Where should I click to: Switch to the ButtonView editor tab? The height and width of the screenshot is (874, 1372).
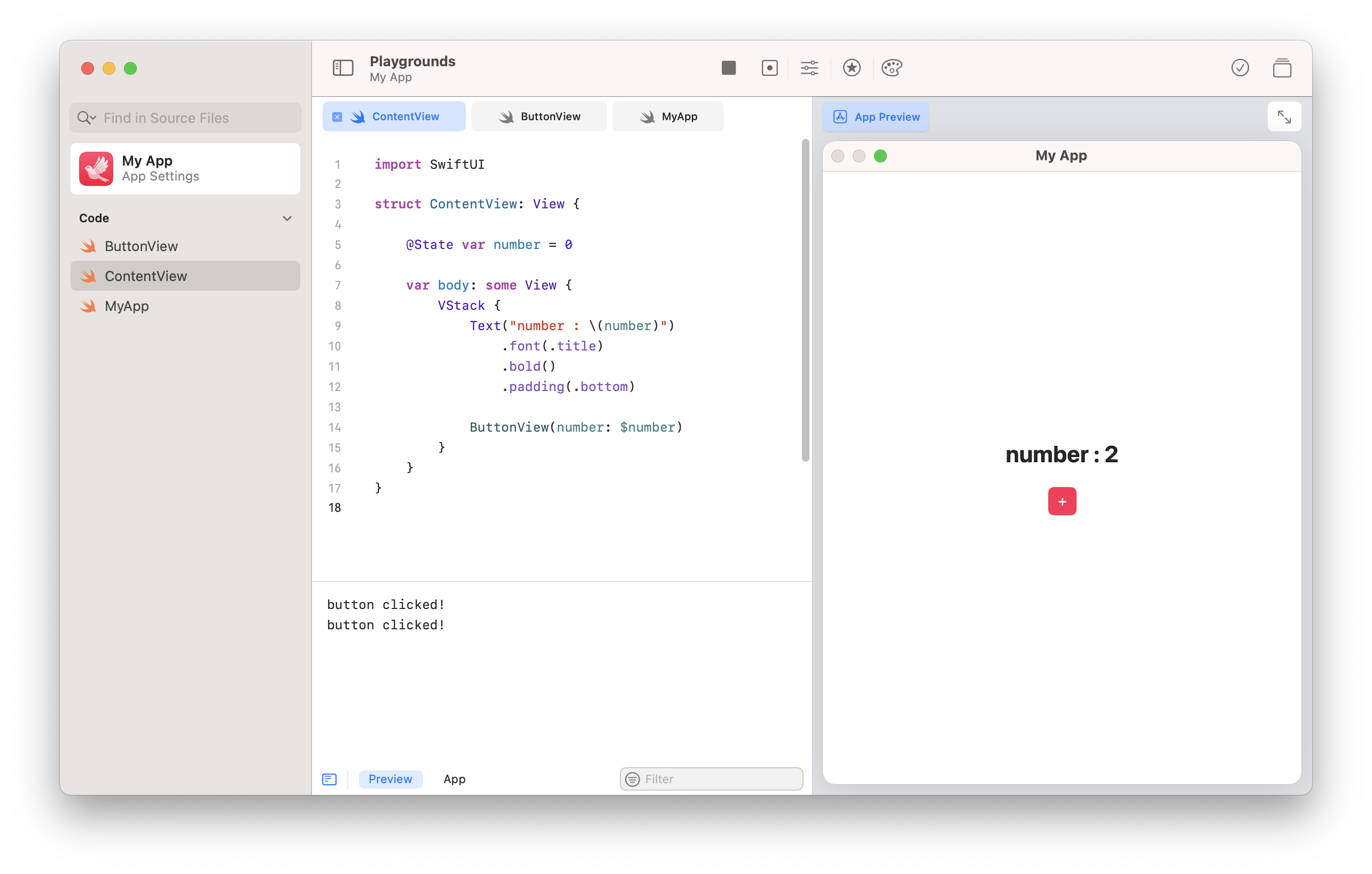[x=539, y=117]
